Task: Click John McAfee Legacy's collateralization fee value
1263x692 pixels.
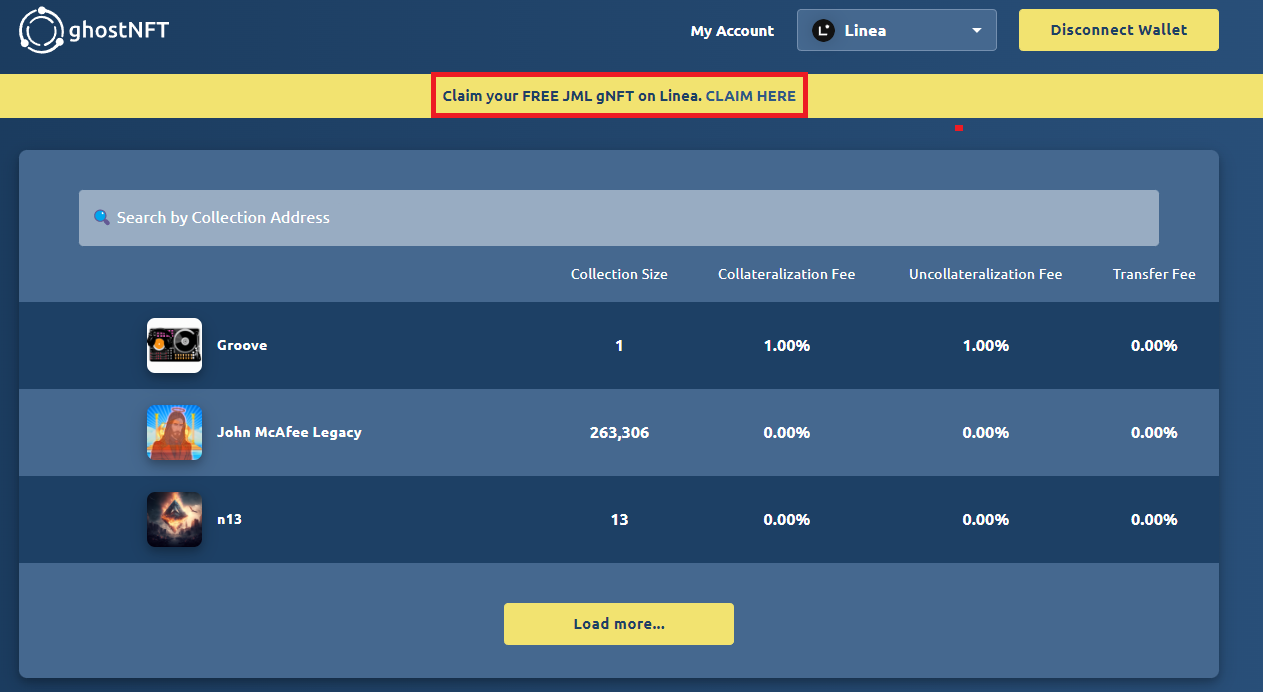Action: point(787,433)
